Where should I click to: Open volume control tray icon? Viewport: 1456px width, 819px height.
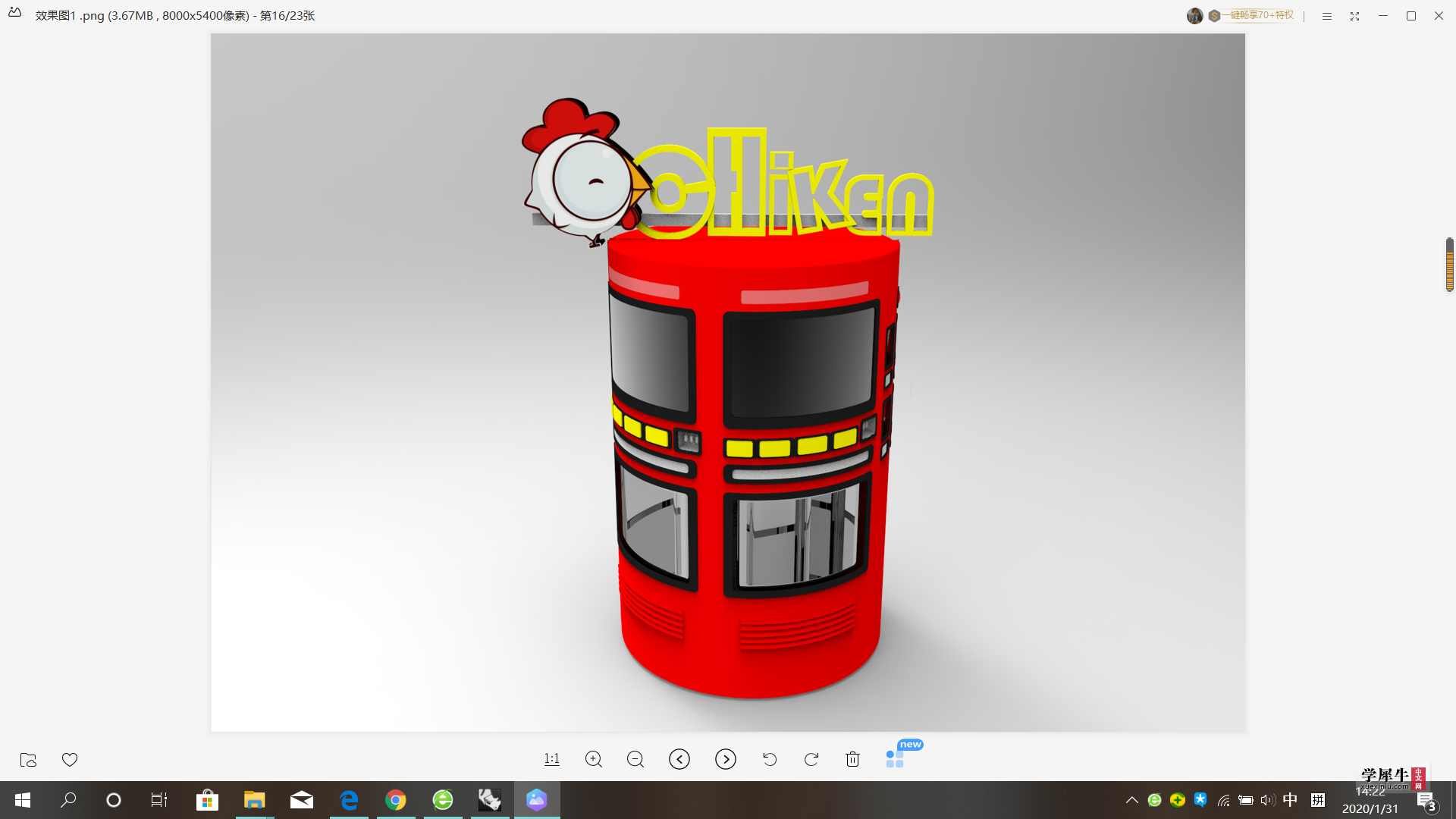pos(1267,800)
